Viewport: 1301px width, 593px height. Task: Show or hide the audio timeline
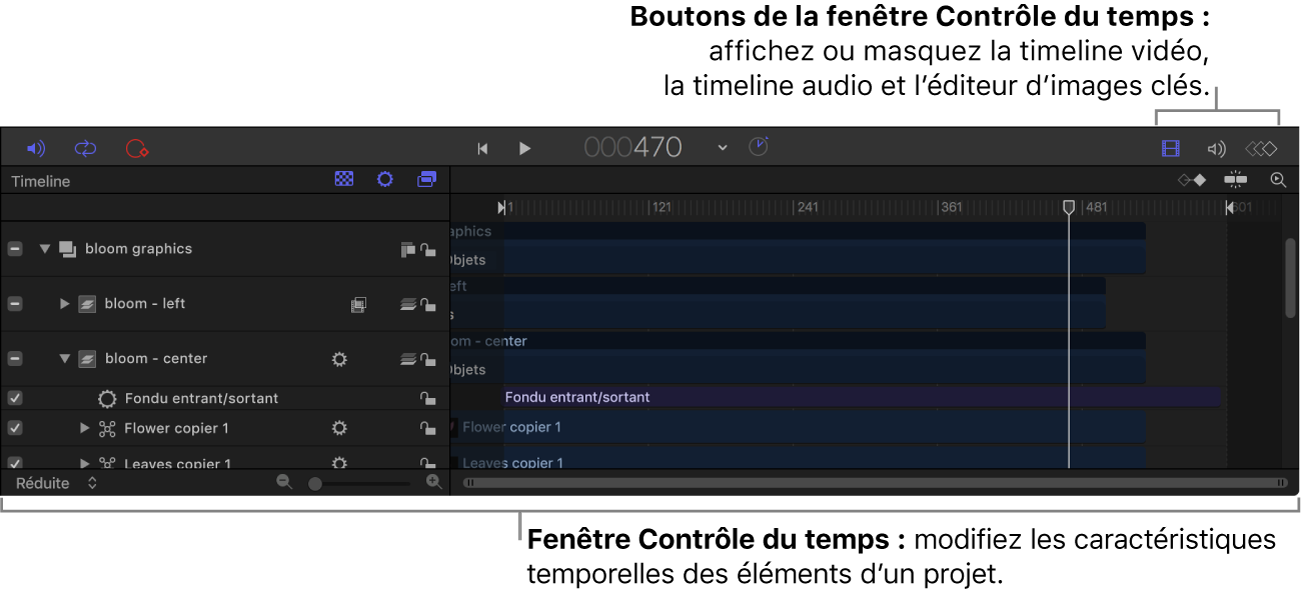point(1217,148)
